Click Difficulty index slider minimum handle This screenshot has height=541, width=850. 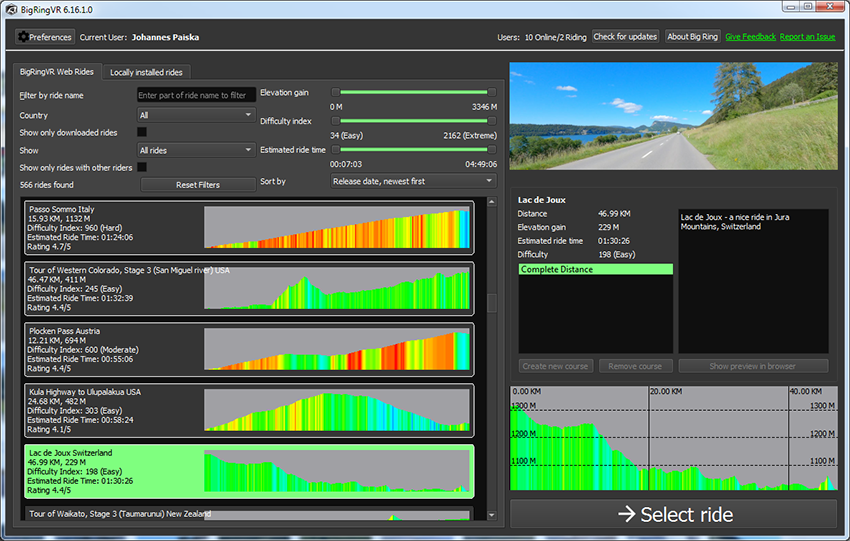(336, 120)
